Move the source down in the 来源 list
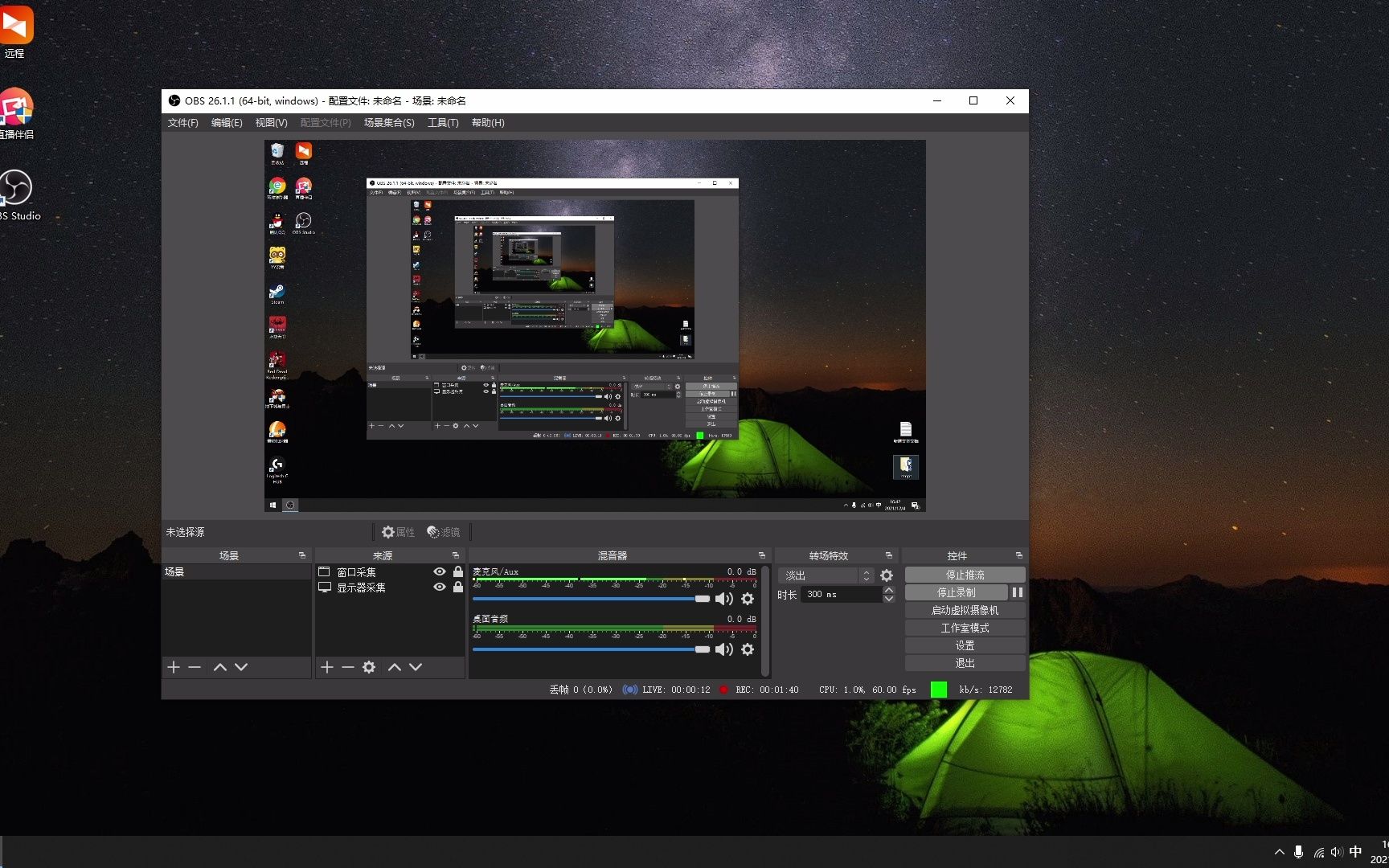The image size is (1389, 868). [416, 667]
